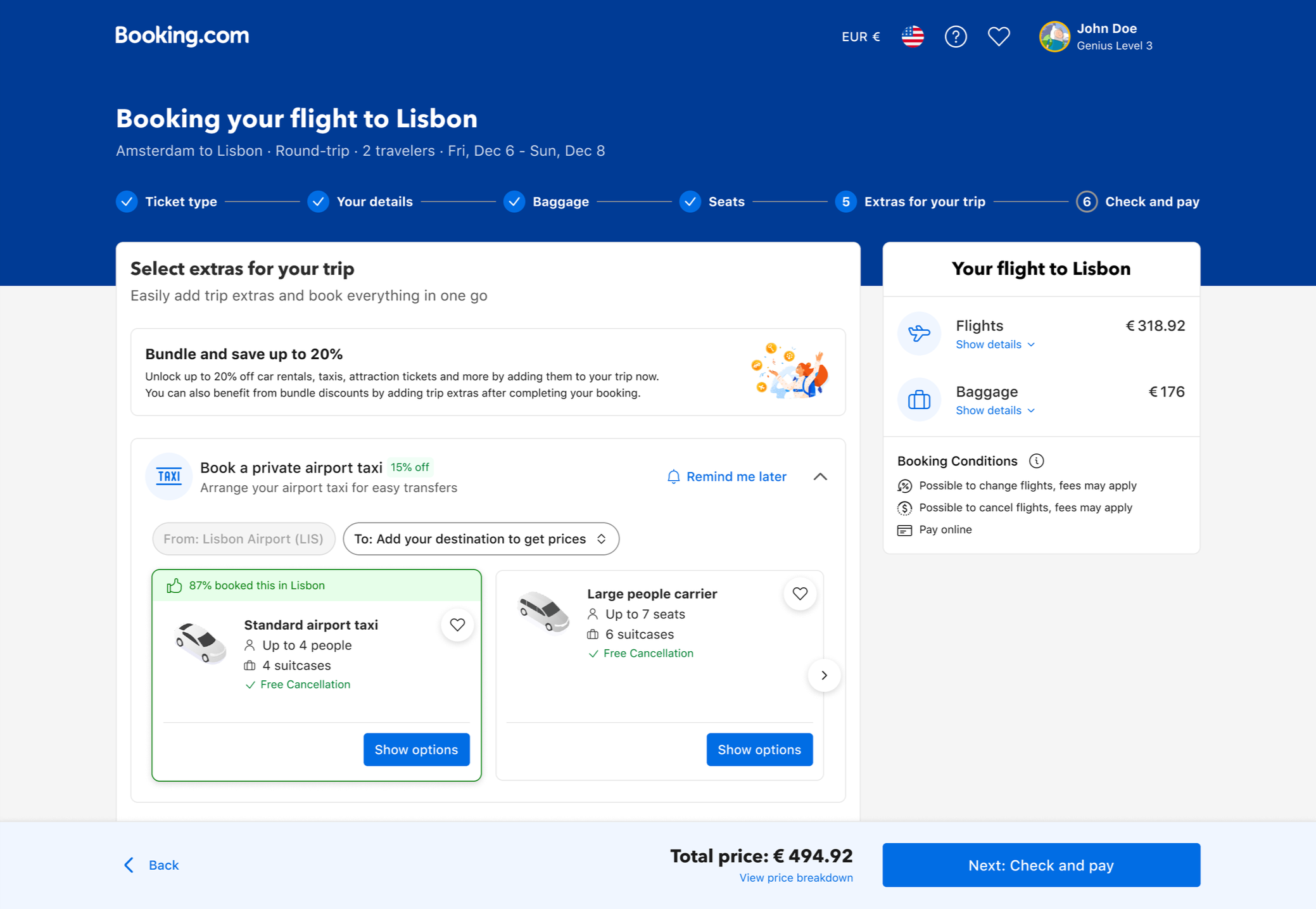Click the taxi icon badge

coord(168,476)
